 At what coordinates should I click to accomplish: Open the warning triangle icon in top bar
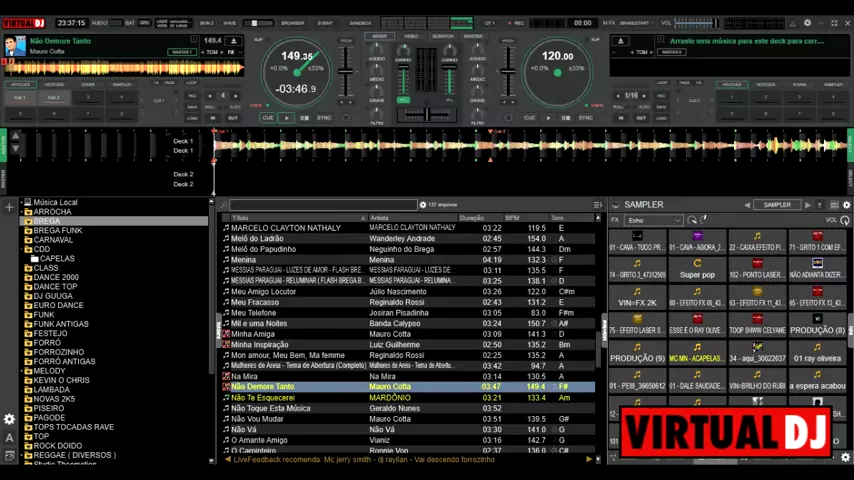tap(792, 23)
